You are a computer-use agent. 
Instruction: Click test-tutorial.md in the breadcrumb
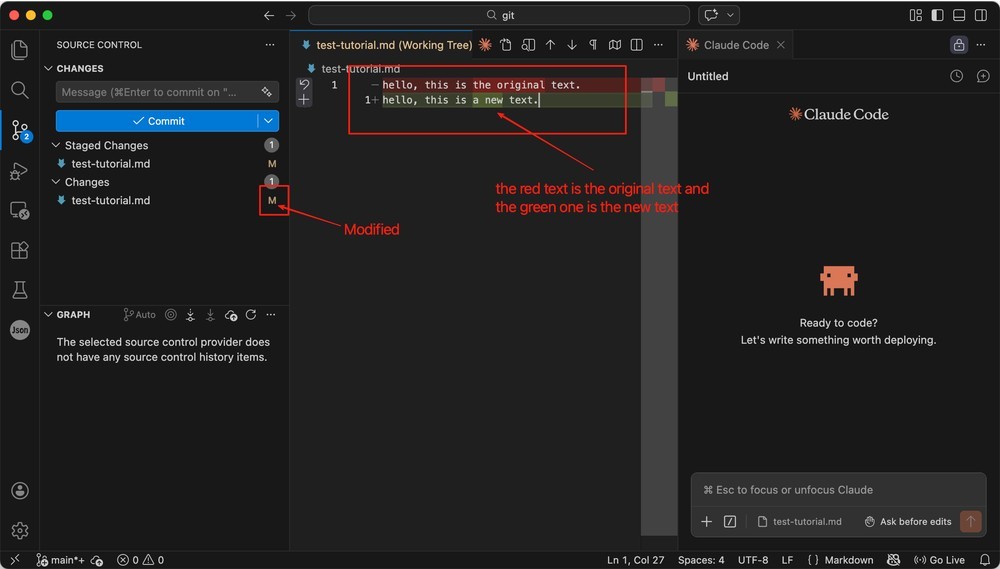pyautogui.click(x=360, y=69)
